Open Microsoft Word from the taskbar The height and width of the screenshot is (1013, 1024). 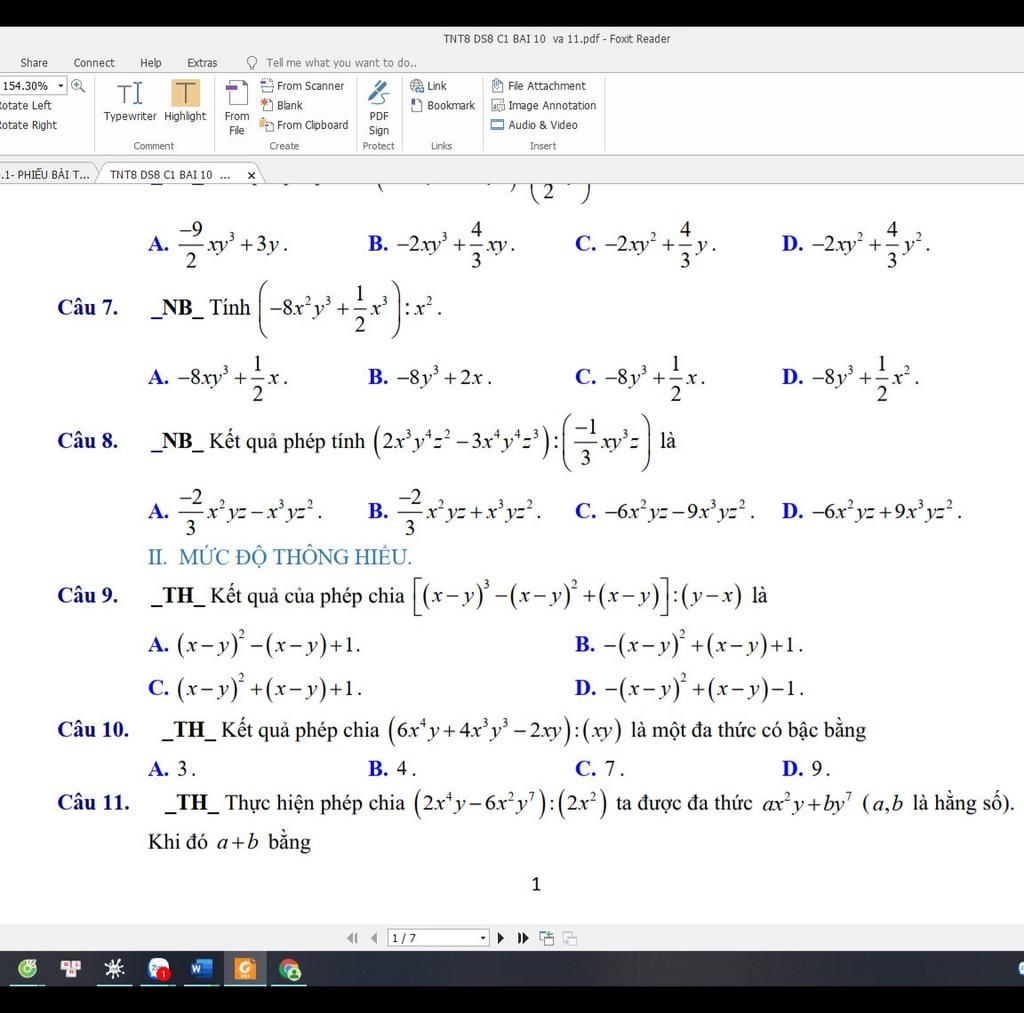coord(201,968)
